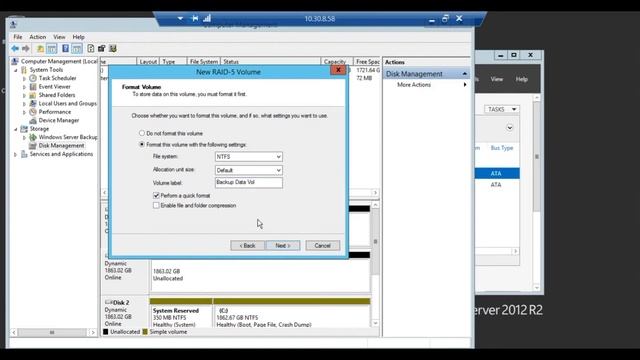The width and height of the screenshot is (640, 360).
Task: Open the File menu
Action: tap(18, 37)
